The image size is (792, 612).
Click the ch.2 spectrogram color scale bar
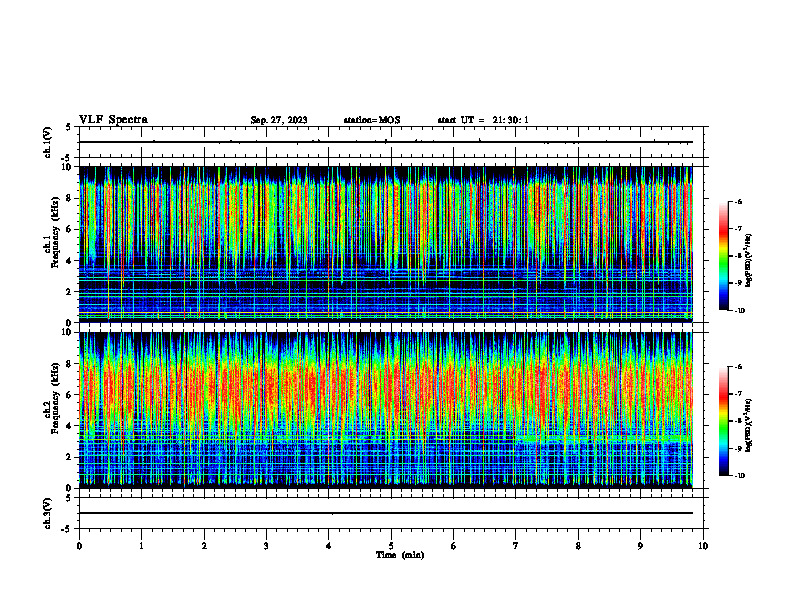click(723, 421)
